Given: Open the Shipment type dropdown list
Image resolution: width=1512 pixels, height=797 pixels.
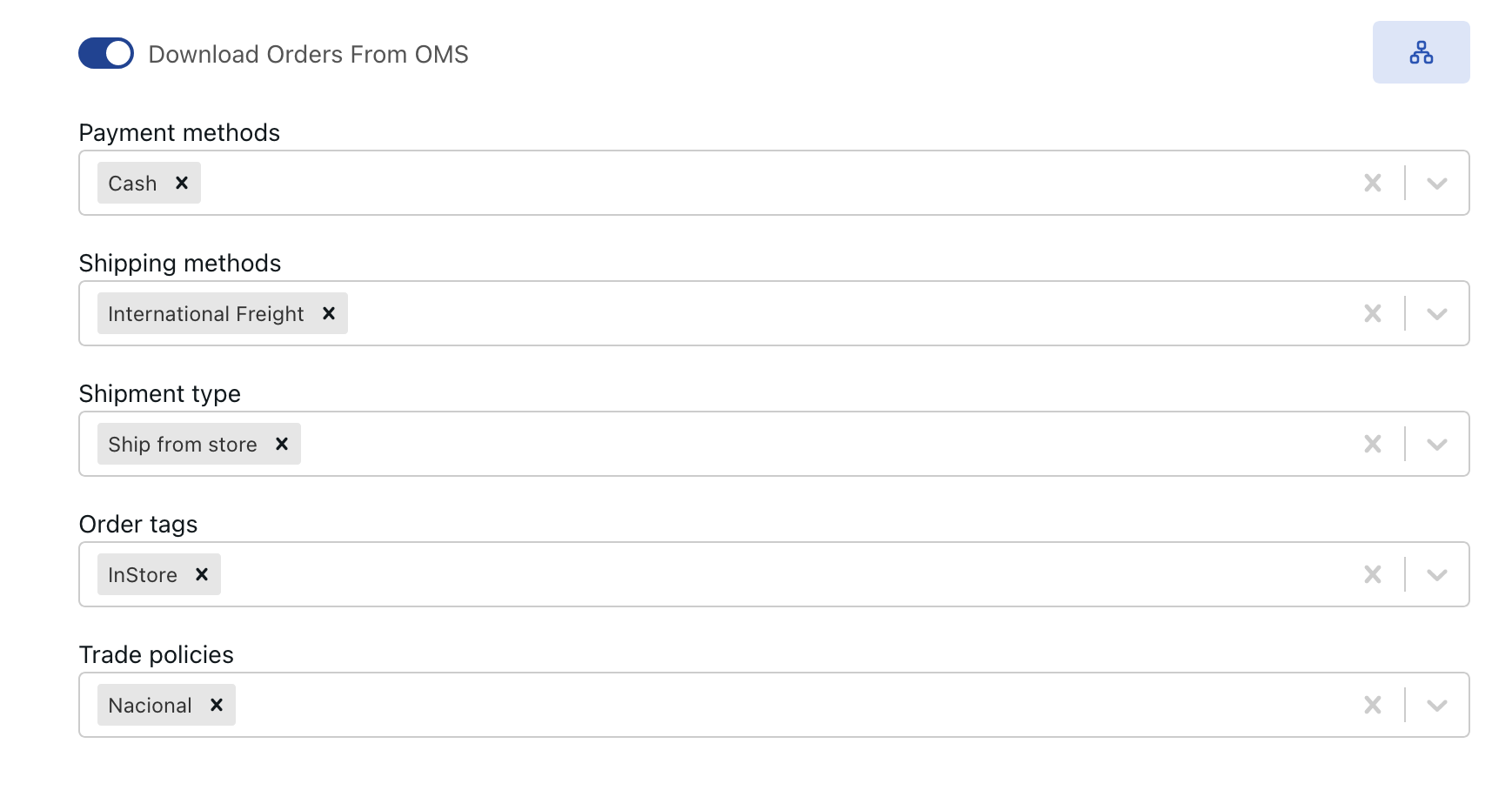Looking at the screenshot, I should pyautogui.click(x=1437, y=444).
